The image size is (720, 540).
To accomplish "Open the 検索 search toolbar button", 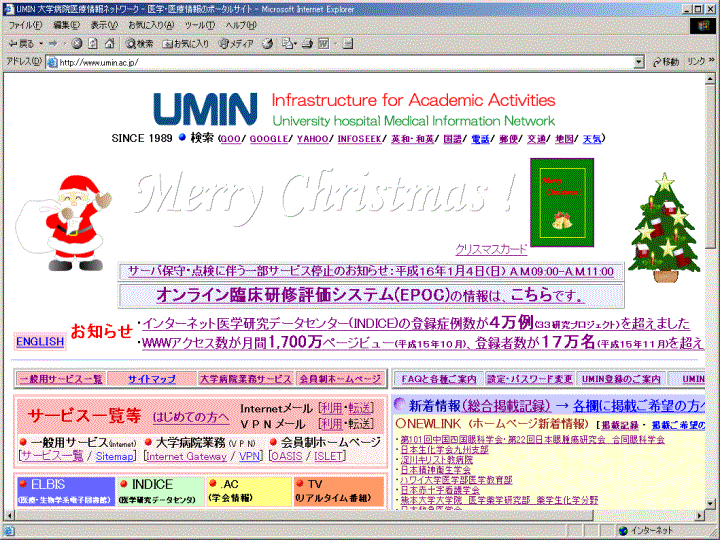I will pyautogui.click(x=139, y=44).
